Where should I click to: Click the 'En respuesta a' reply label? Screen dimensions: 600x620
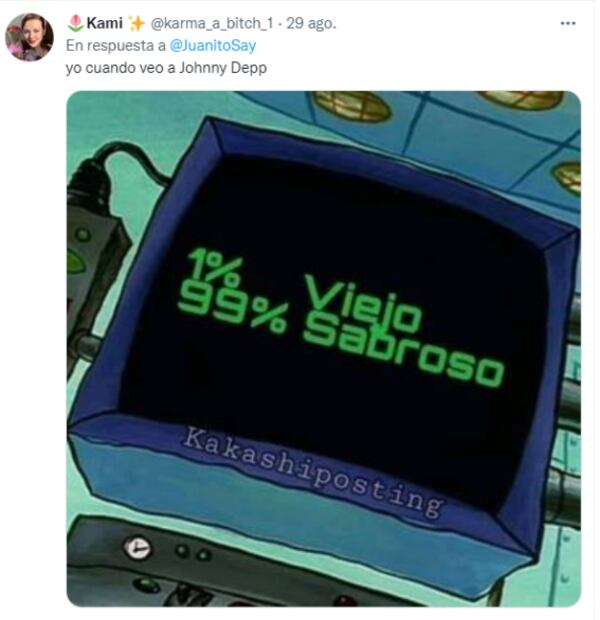pos(115,46)
